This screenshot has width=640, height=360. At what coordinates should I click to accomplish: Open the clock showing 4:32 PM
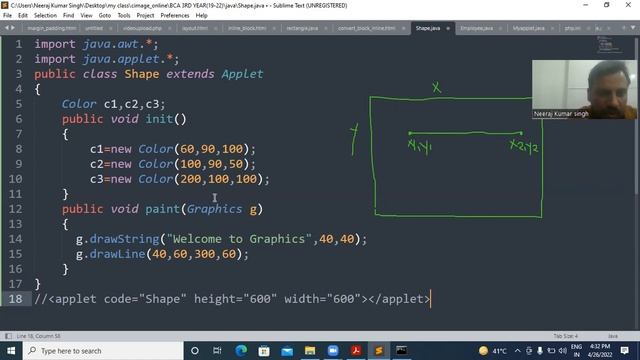600,351
